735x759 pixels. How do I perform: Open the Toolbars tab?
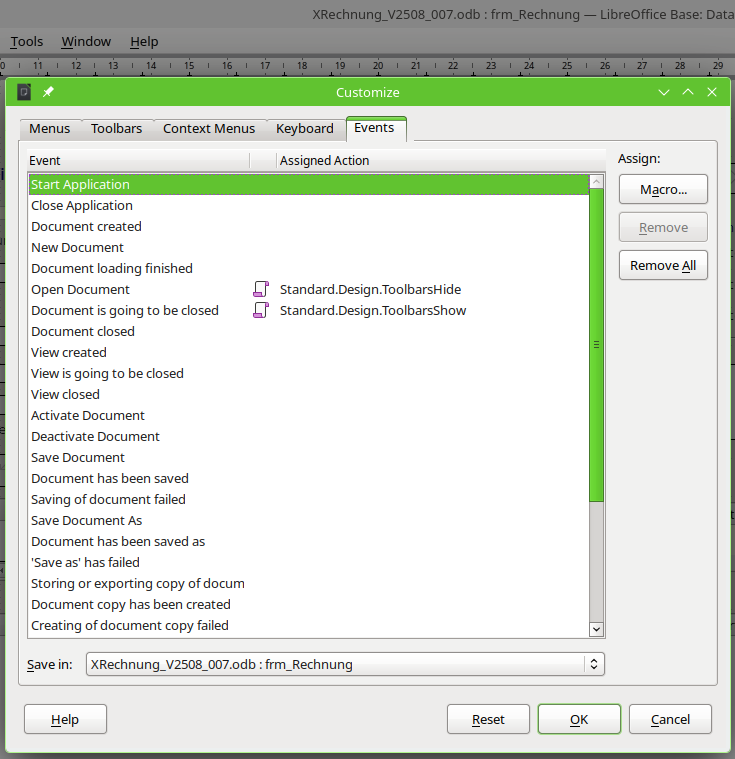click(x=116, y=129)
